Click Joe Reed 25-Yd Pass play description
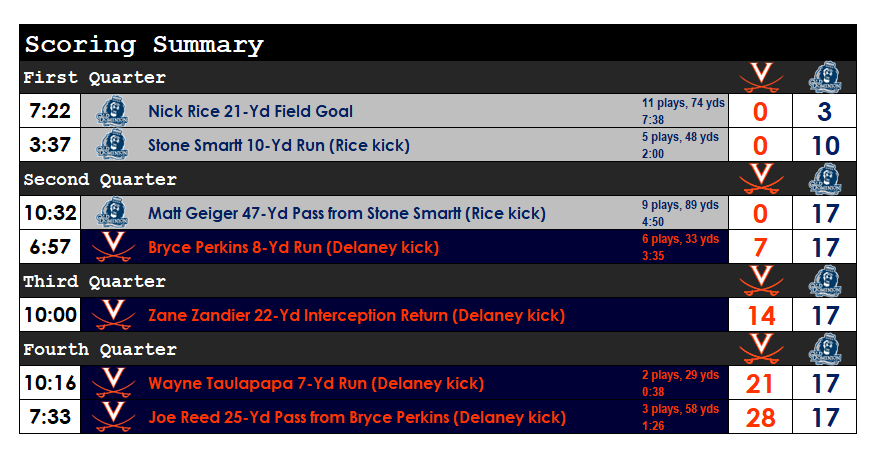The height and width of the screenshot is (459, 885). (x=356, y=417)
